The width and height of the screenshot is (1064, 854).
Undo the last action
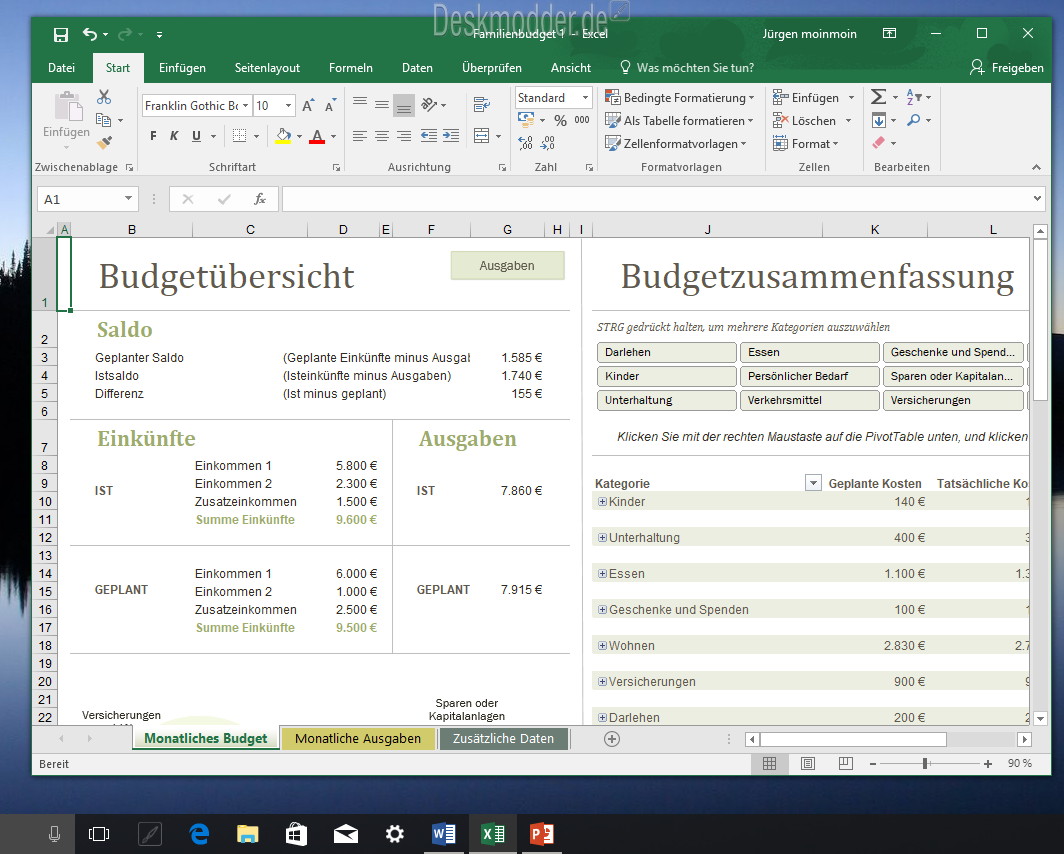pos(90,34)
